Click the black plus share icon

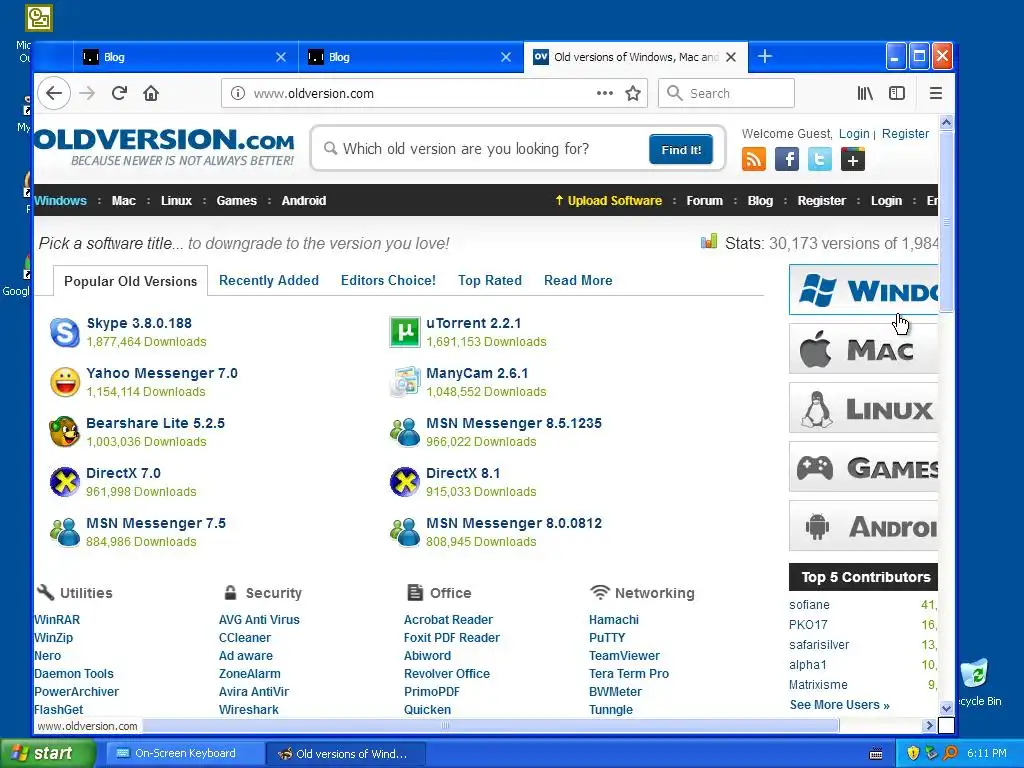(853, 159)
